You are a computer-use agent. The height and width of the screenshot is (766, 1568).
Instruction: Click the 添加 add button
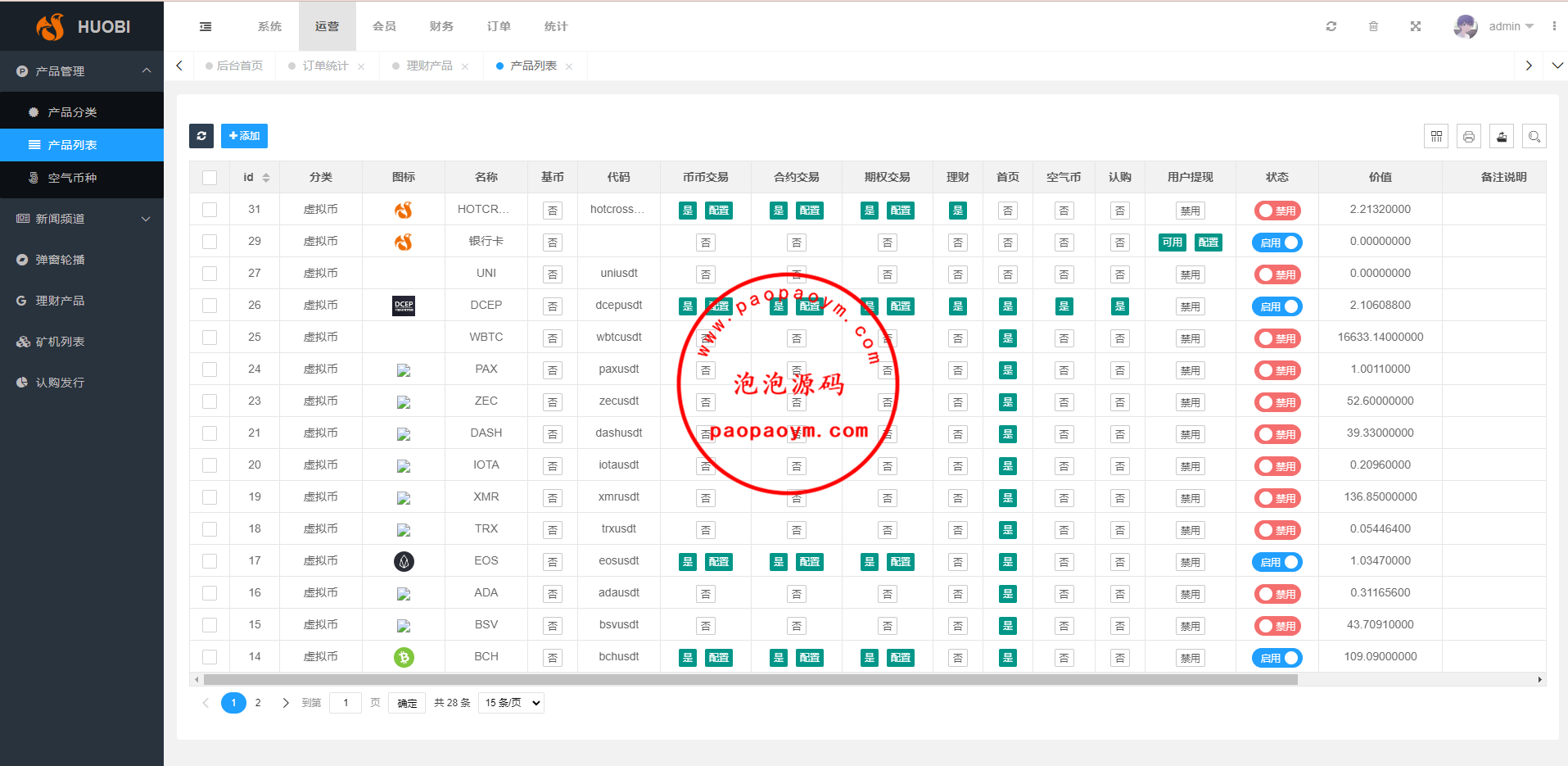tap(244, 136)
